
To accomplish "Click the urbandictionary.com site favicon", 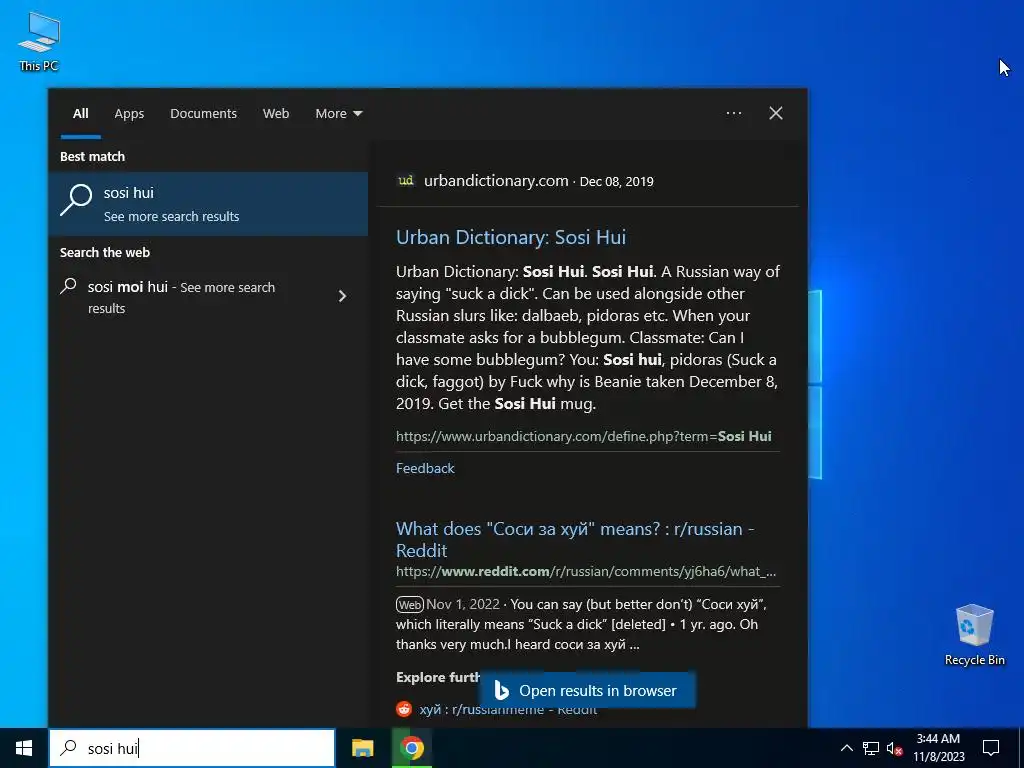I will tap(406, 181).
